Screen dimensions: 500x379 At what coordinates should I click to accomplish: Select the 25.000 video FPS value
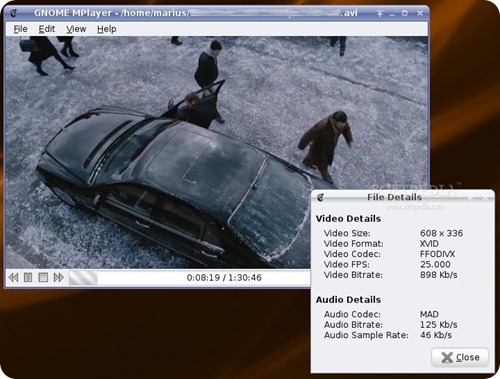point(435,264)
